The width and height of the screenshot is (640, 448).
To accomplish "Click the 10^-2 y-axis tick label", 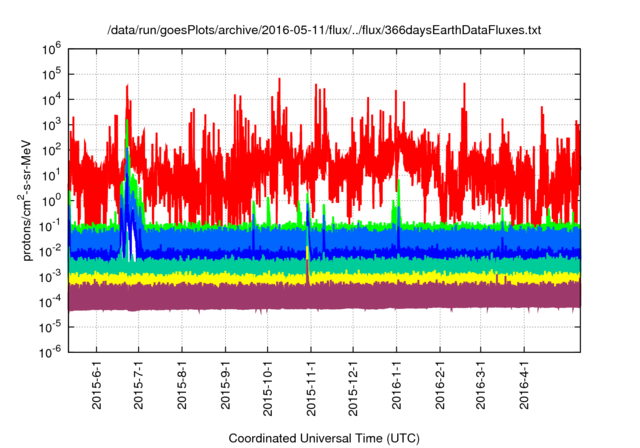I will tap(50, 252).
